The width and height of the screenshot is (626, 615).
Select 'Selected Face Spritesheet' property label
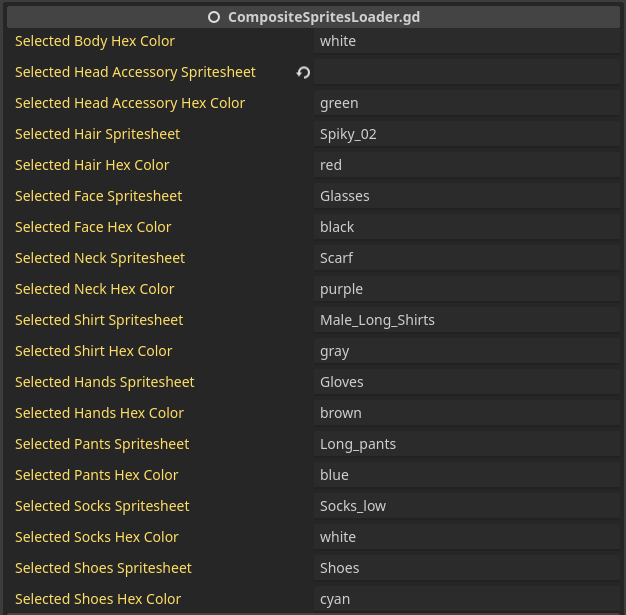pos(99,196)
